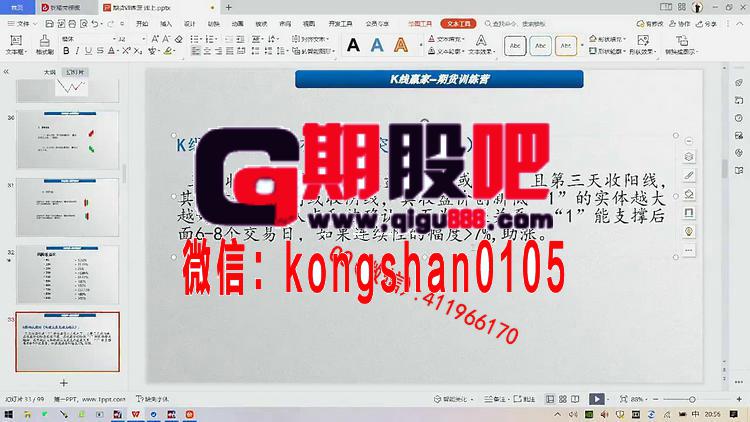The image size is (750, 422).
Task: Click minus circle icon beside slide canvas
Action: tap(689, 141)
